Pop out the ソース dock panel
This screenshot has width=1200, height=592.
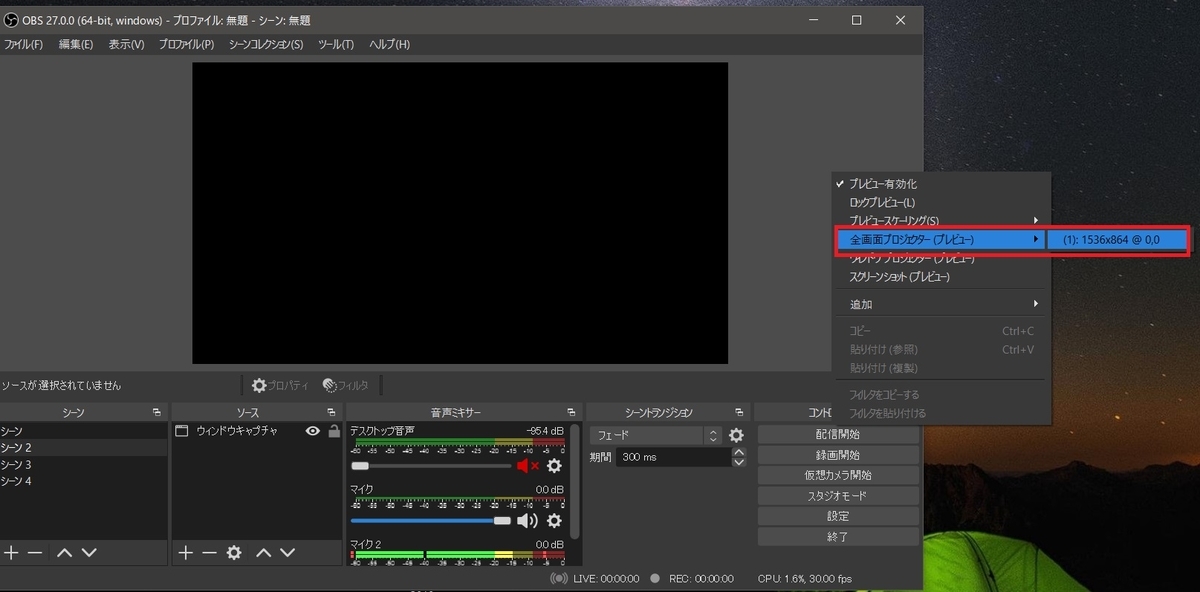(x=331, y=412)
